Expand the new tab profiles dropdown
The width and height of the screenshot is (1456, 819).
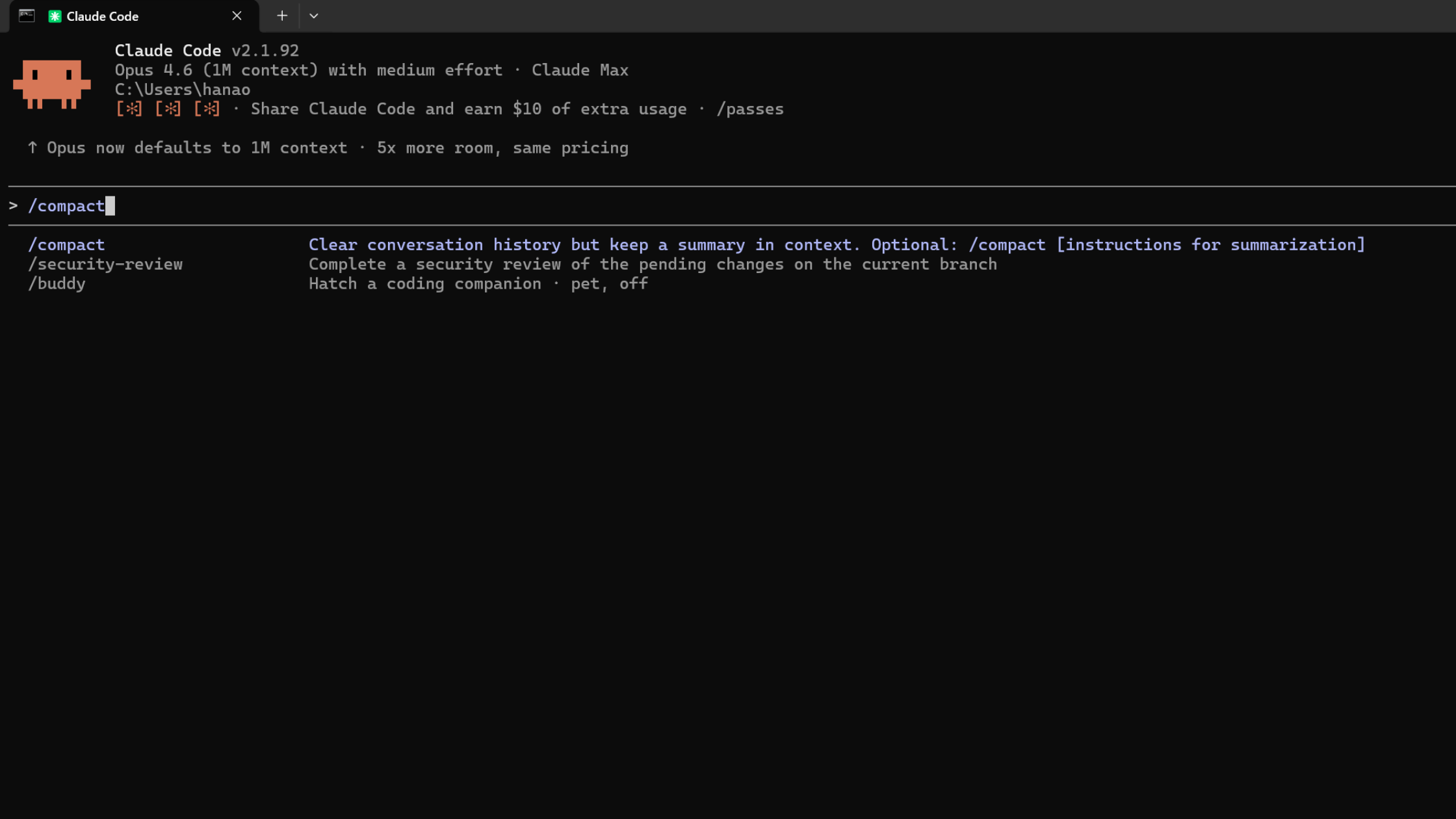313,16
